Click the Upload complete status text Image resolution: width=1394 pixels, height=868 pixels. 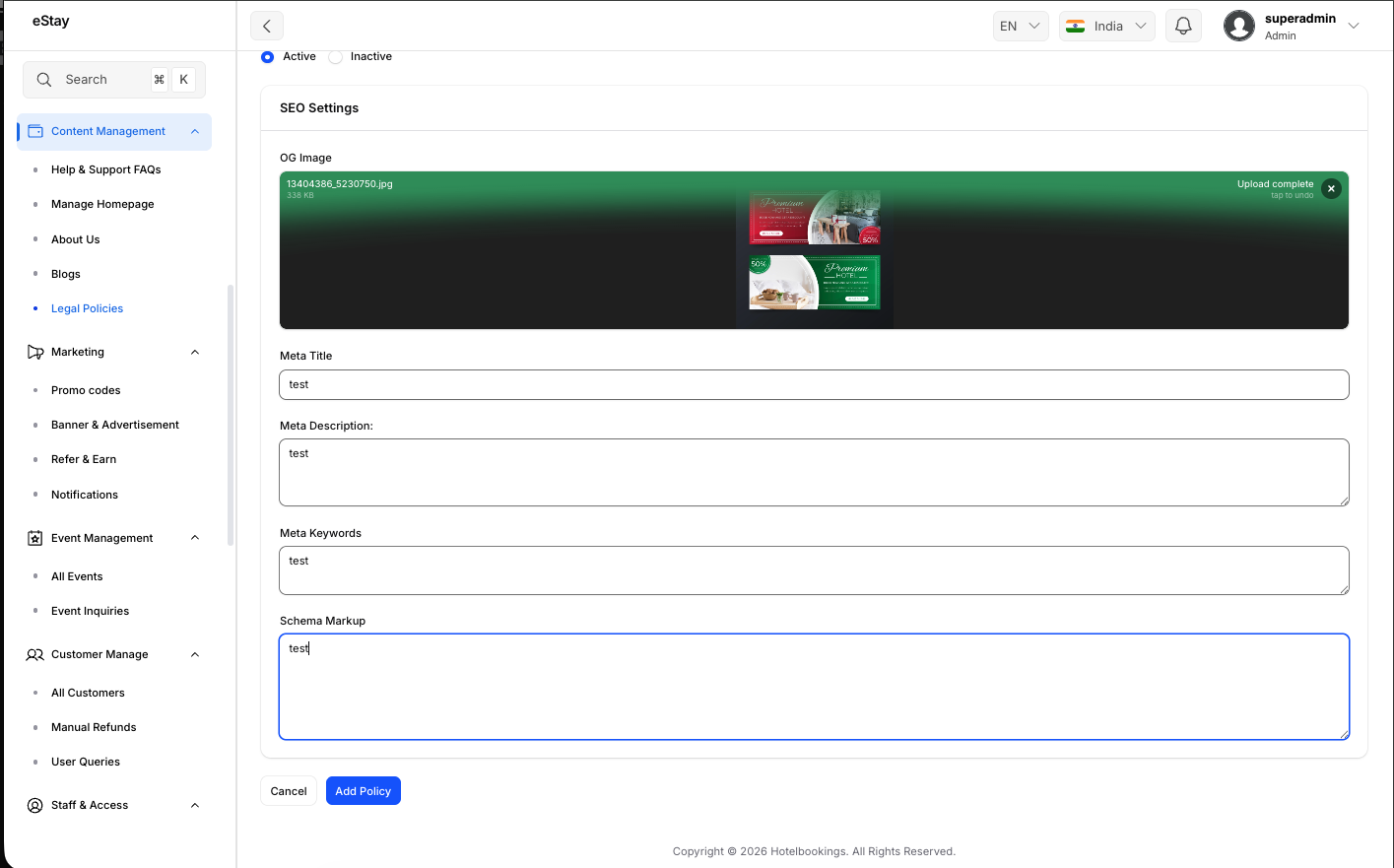(x=1275, y=184)
